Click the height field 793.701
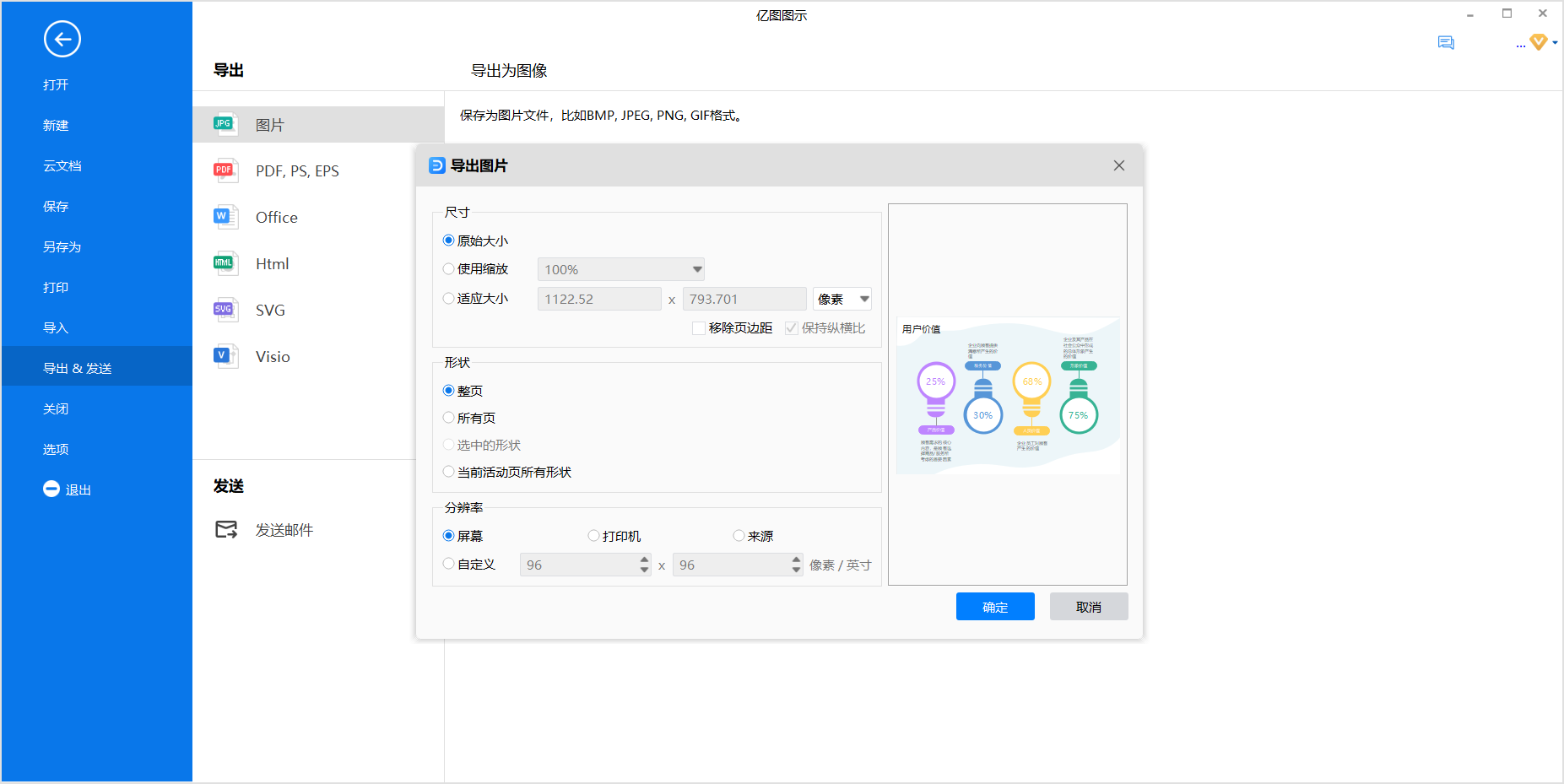 pos(744,299)
